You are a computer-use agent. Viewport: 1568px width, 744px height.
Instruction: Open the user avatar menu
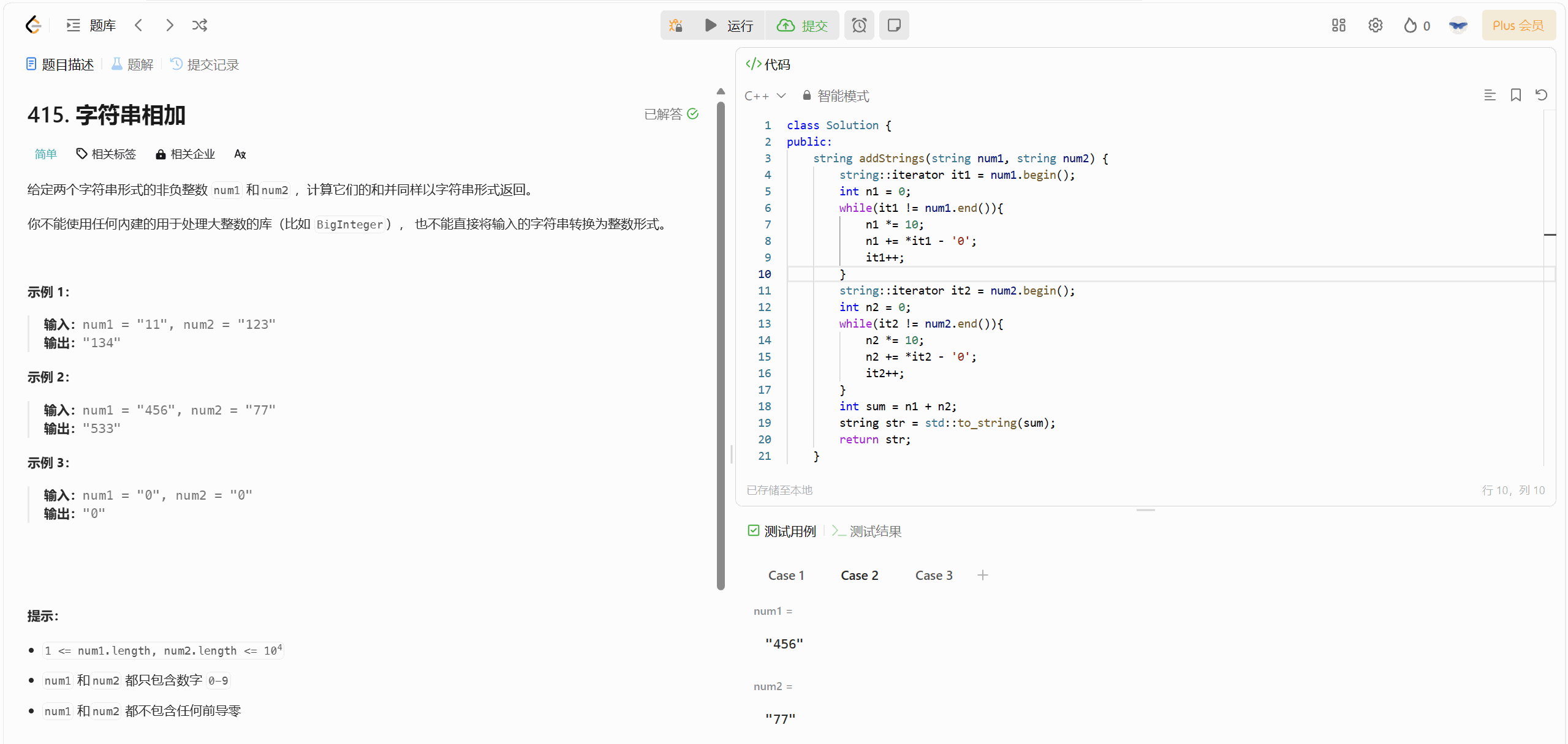pyautogui.click(x=1458, y=25)
